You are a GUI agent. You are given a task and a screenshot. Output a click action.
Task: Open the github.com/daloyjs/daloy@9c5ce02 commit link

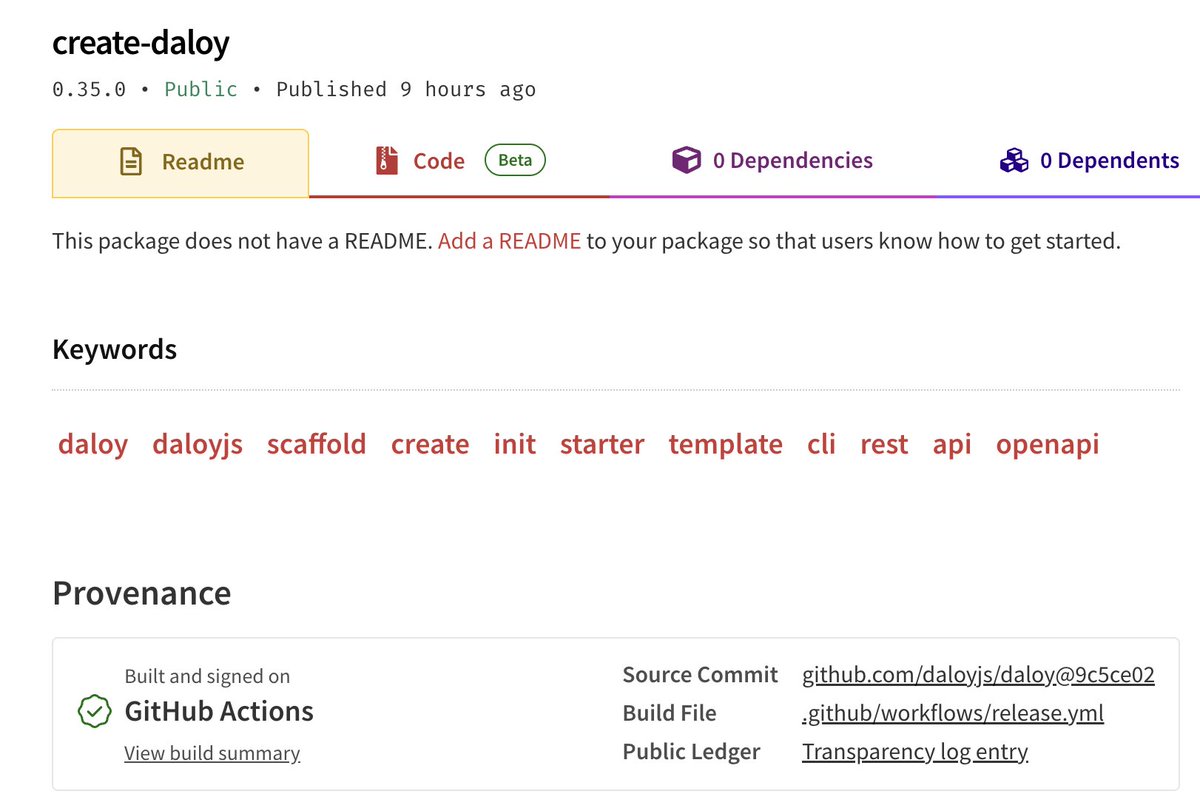(978, 675)
